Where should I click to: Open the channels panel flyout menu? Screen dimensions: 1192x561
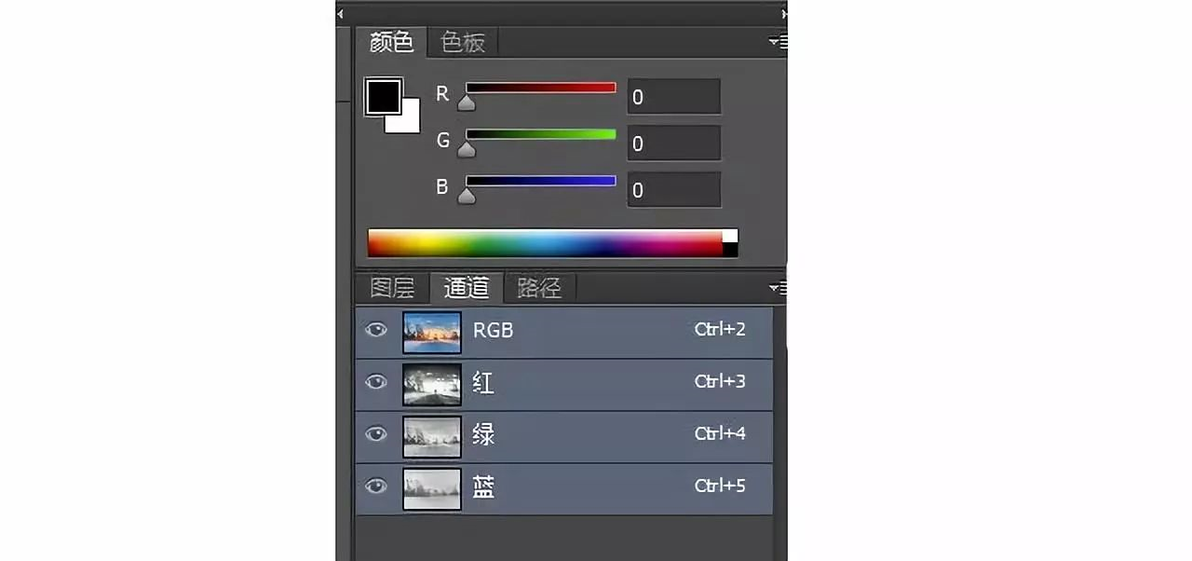[778, 287]
